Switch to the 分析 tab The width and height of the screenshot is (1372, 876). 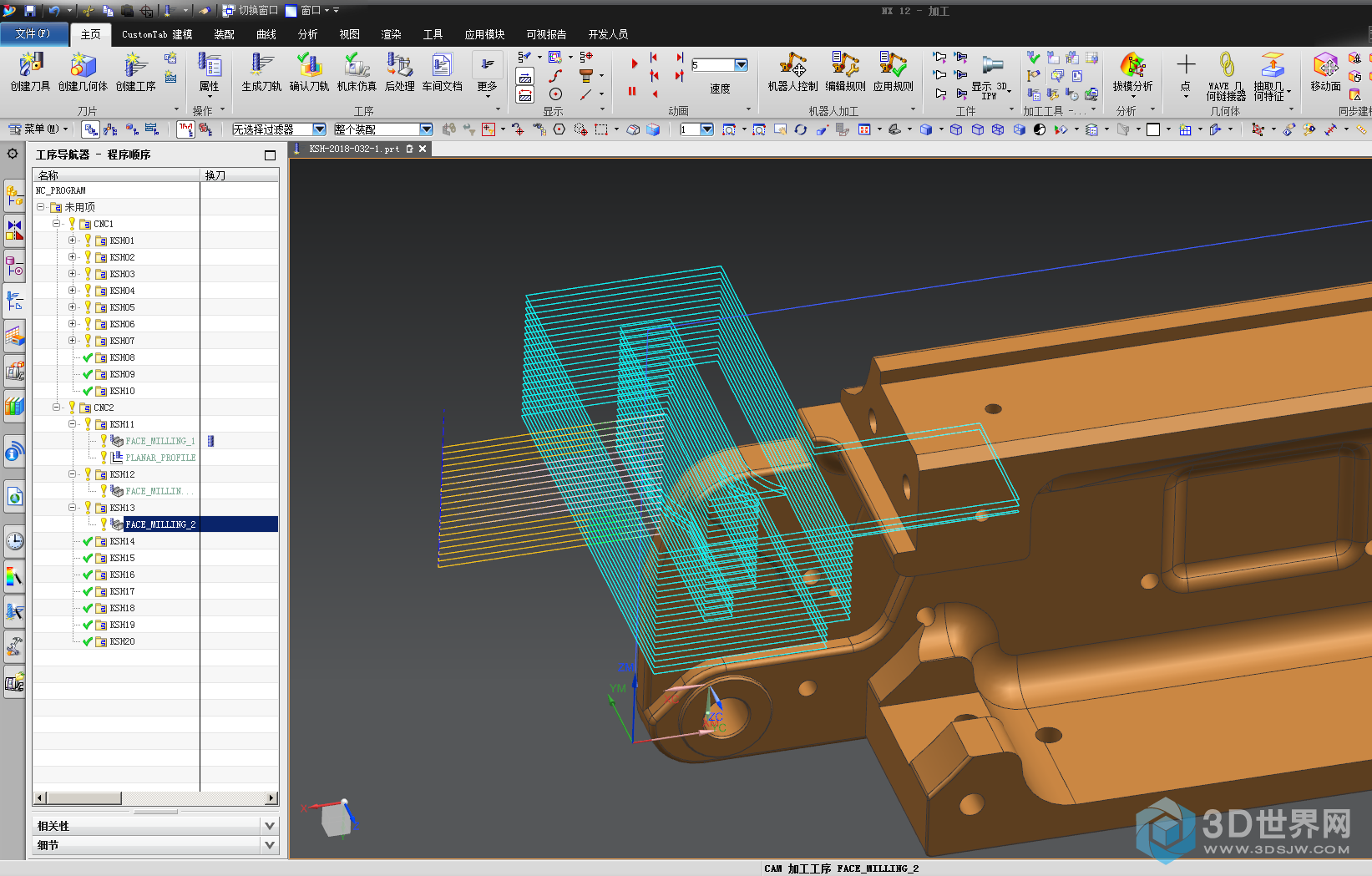(x=307, y=34)
